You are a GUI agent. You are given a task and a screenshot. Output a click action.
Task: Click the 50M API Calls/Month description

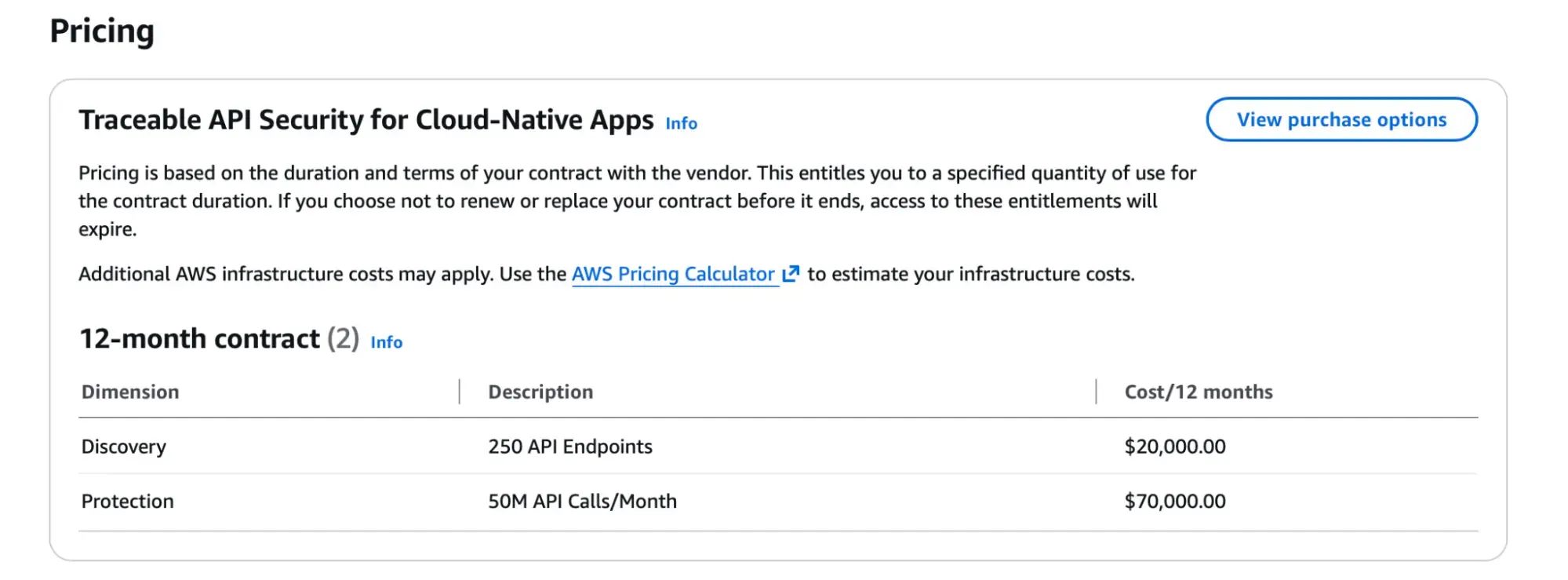click(x=582, y=502)
